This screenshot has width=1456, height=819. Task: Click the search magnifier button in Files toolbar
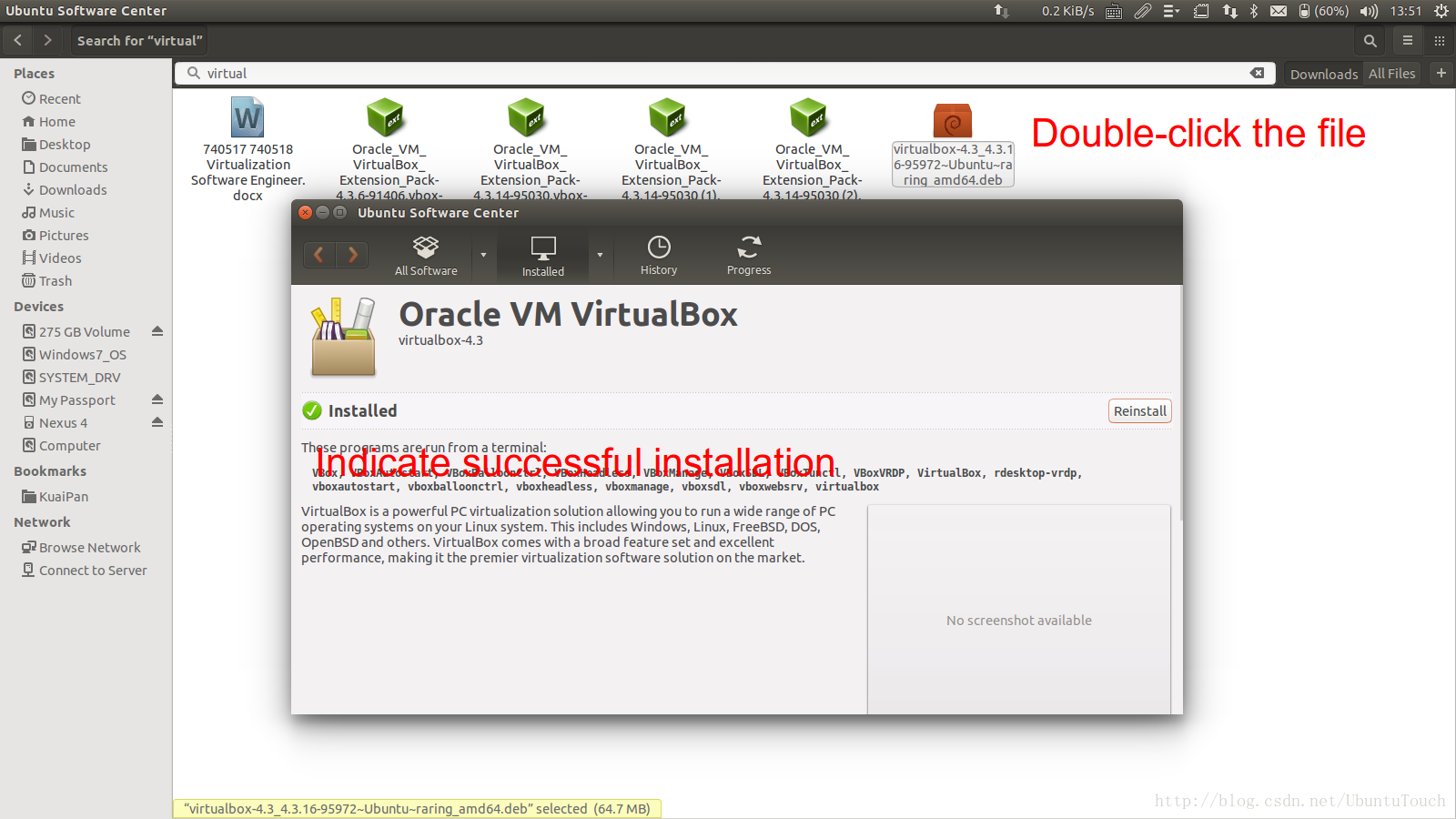[1370, 40]
